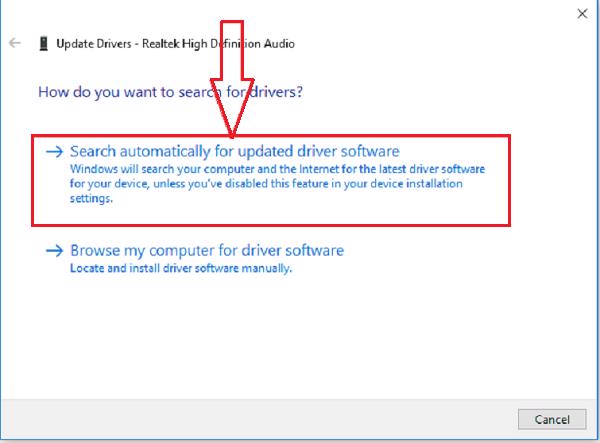Click the 'Update Drivers - Realtek High Definition Audio' title

[x=176, y=44]
